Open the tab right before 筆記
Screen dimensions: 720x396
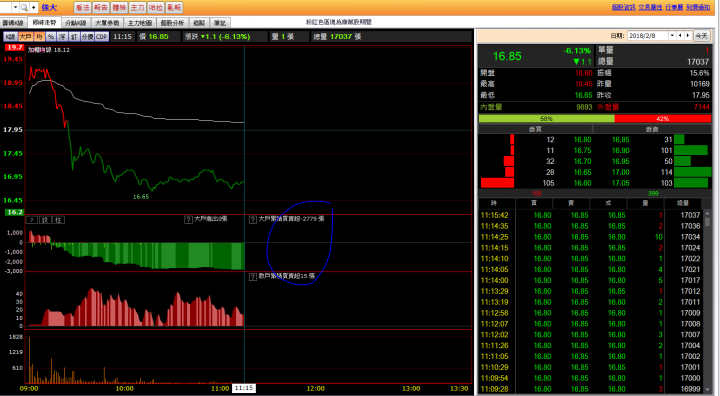pos(199,23)
